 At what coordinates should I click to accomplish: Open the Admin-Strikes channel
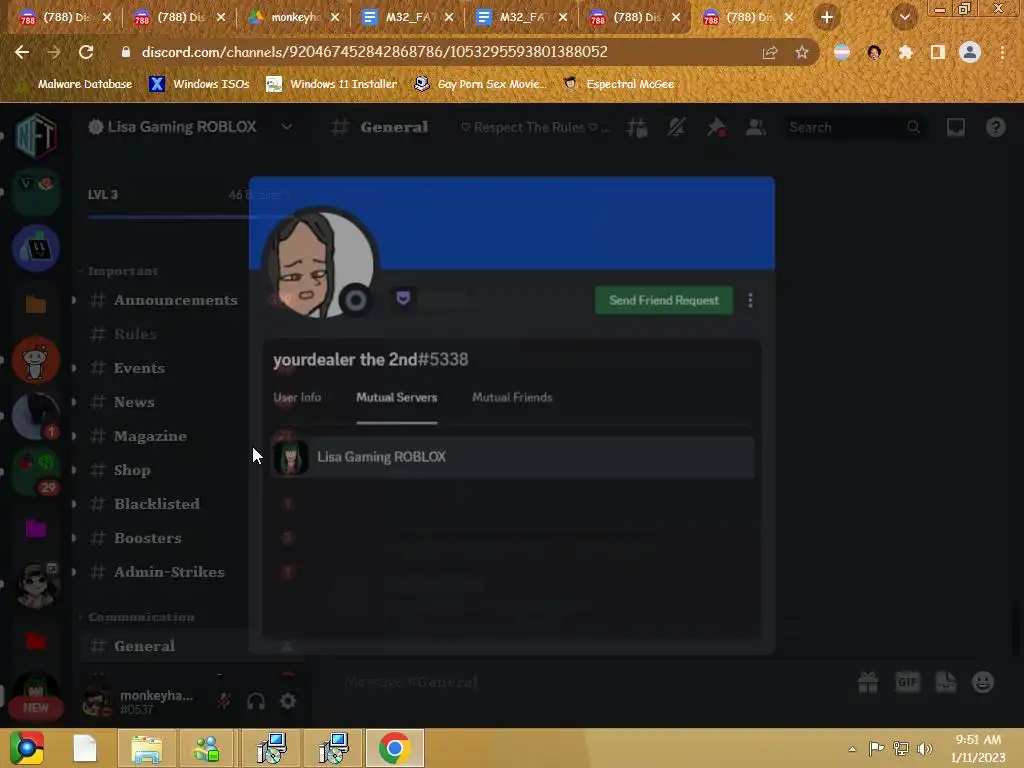coord(168,571)
